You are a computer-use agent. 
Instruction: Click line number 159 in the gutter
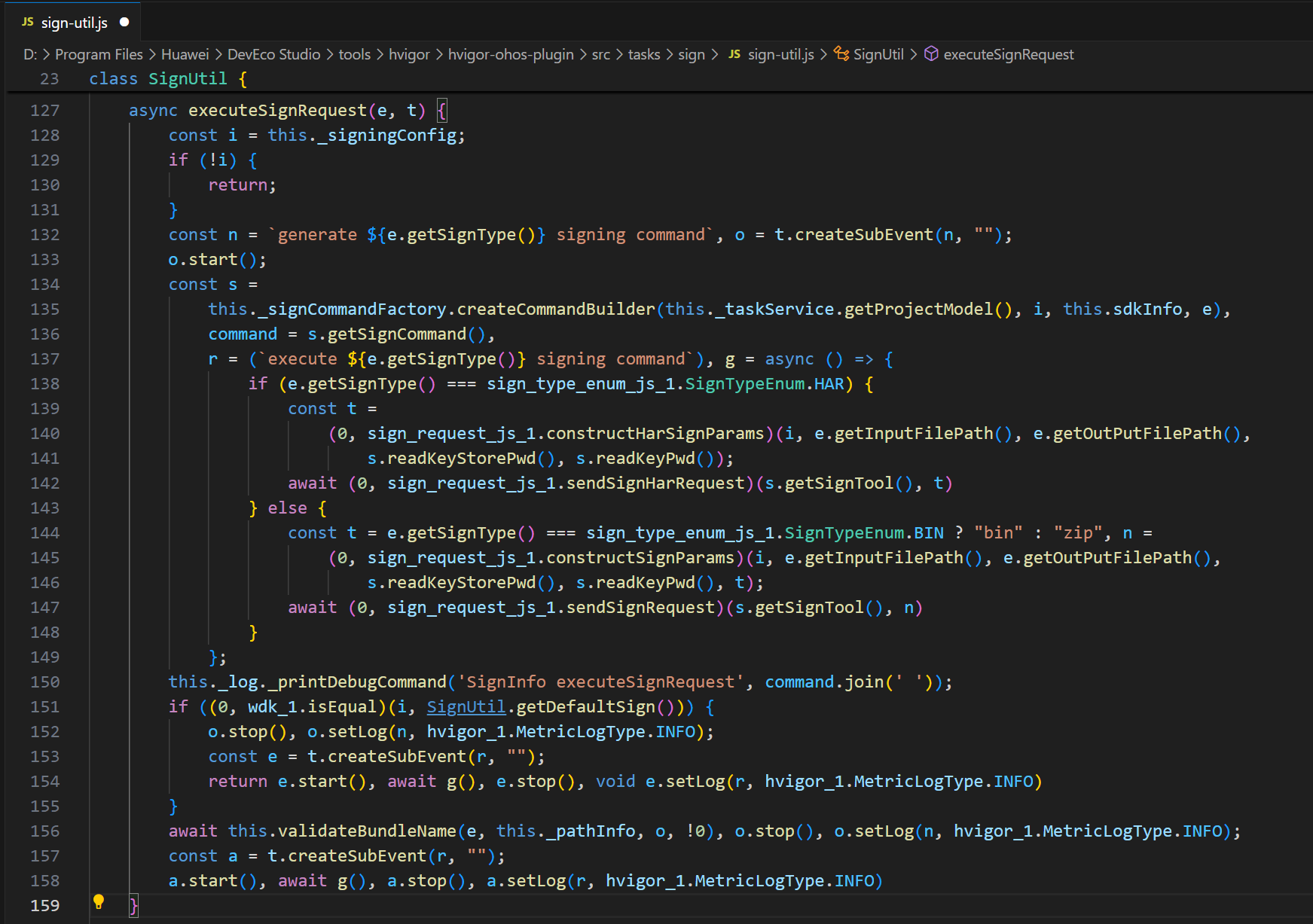coord(45,905)
